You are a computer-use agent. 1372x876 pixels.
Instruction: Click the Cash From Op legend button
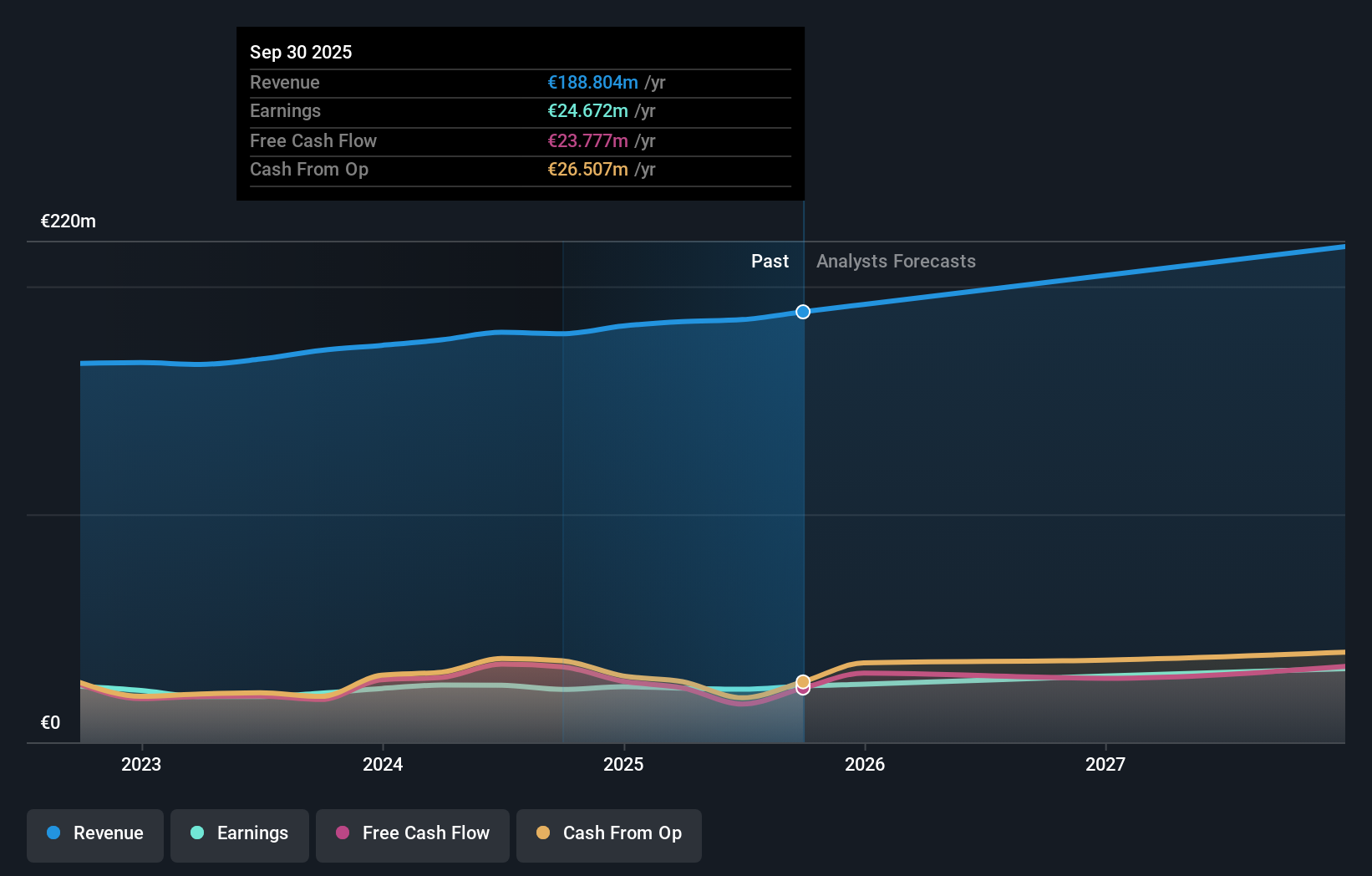point(608,833)
